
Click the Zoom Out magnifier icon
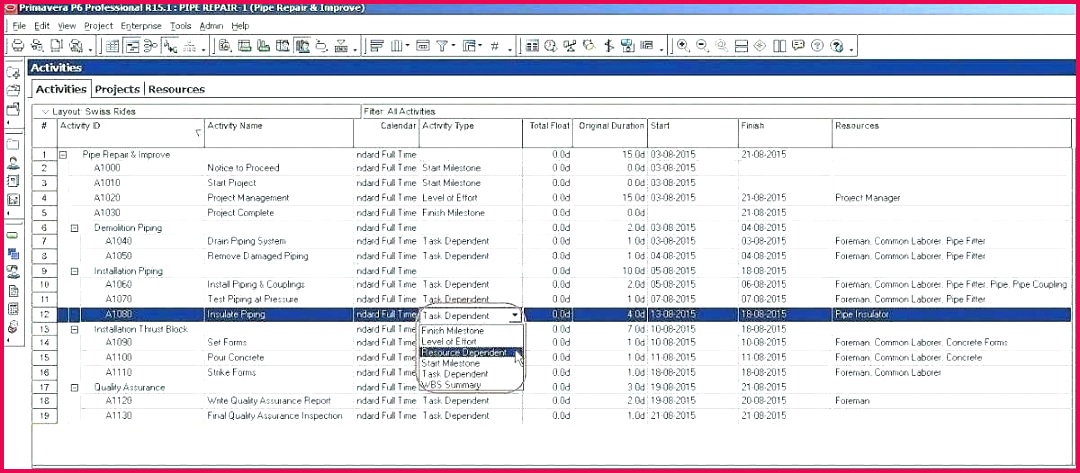702,46
